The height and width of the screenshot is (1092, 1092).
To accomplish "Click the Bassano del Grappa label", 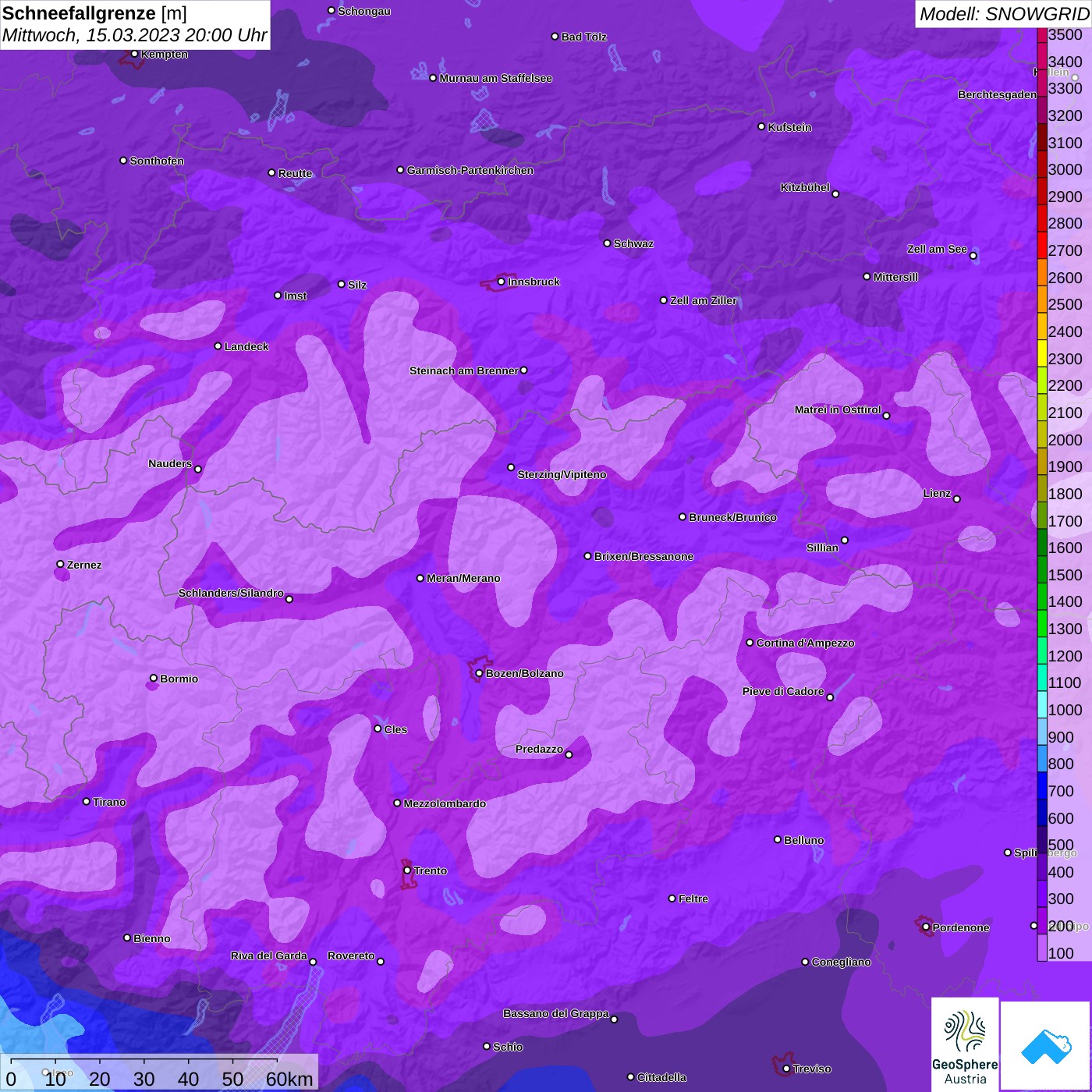I will [x=556, y=1013].
